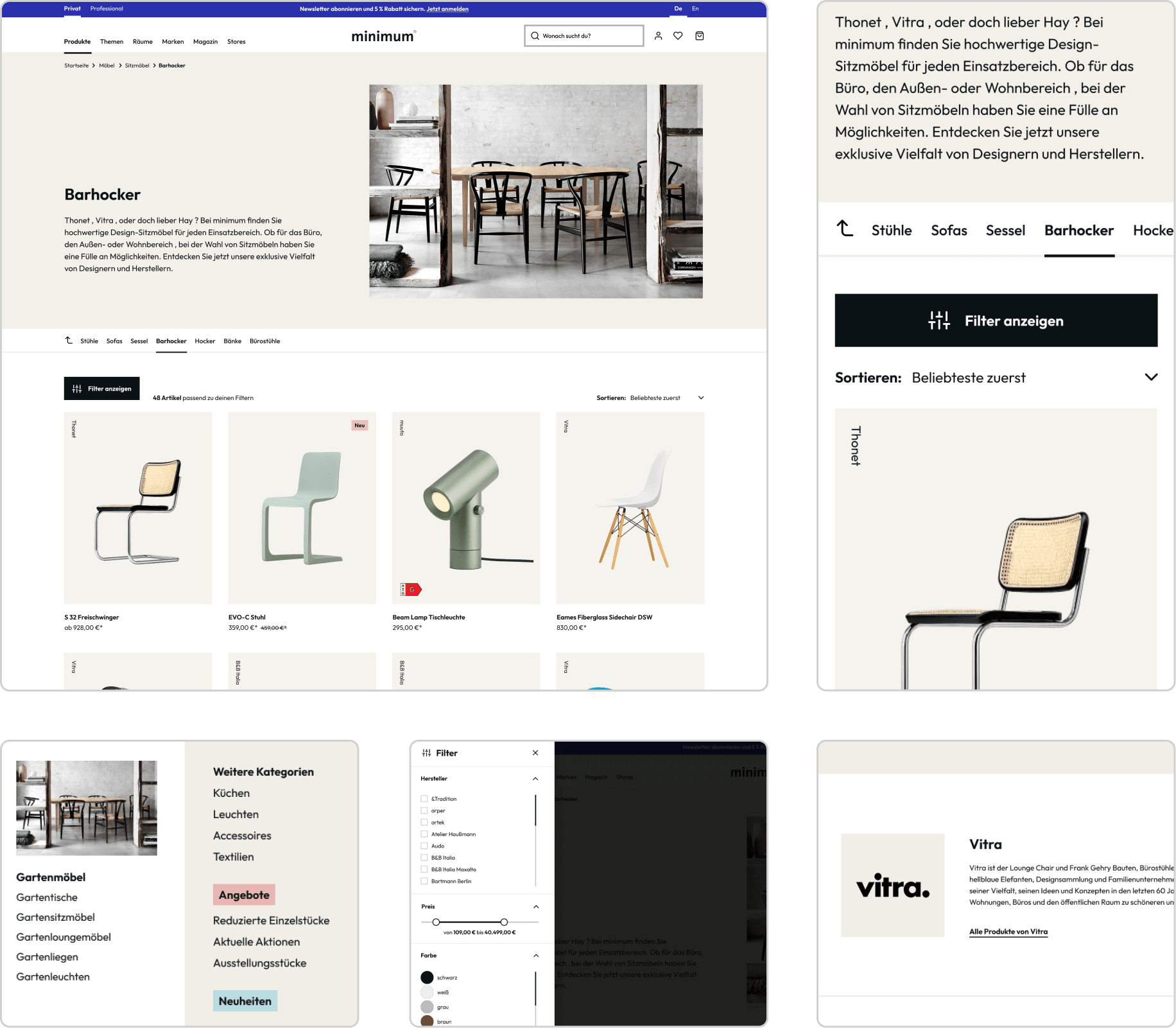
Task: Click the Angebote highlighted link
Action: point(244,894)
